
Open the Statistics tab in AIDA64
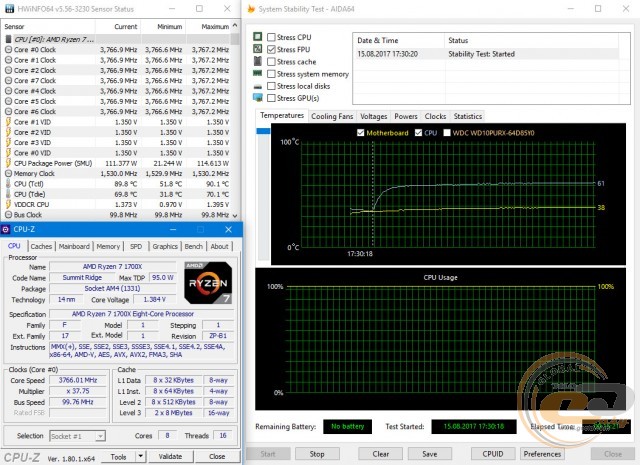pyautogui.click(x=468, y=116)
